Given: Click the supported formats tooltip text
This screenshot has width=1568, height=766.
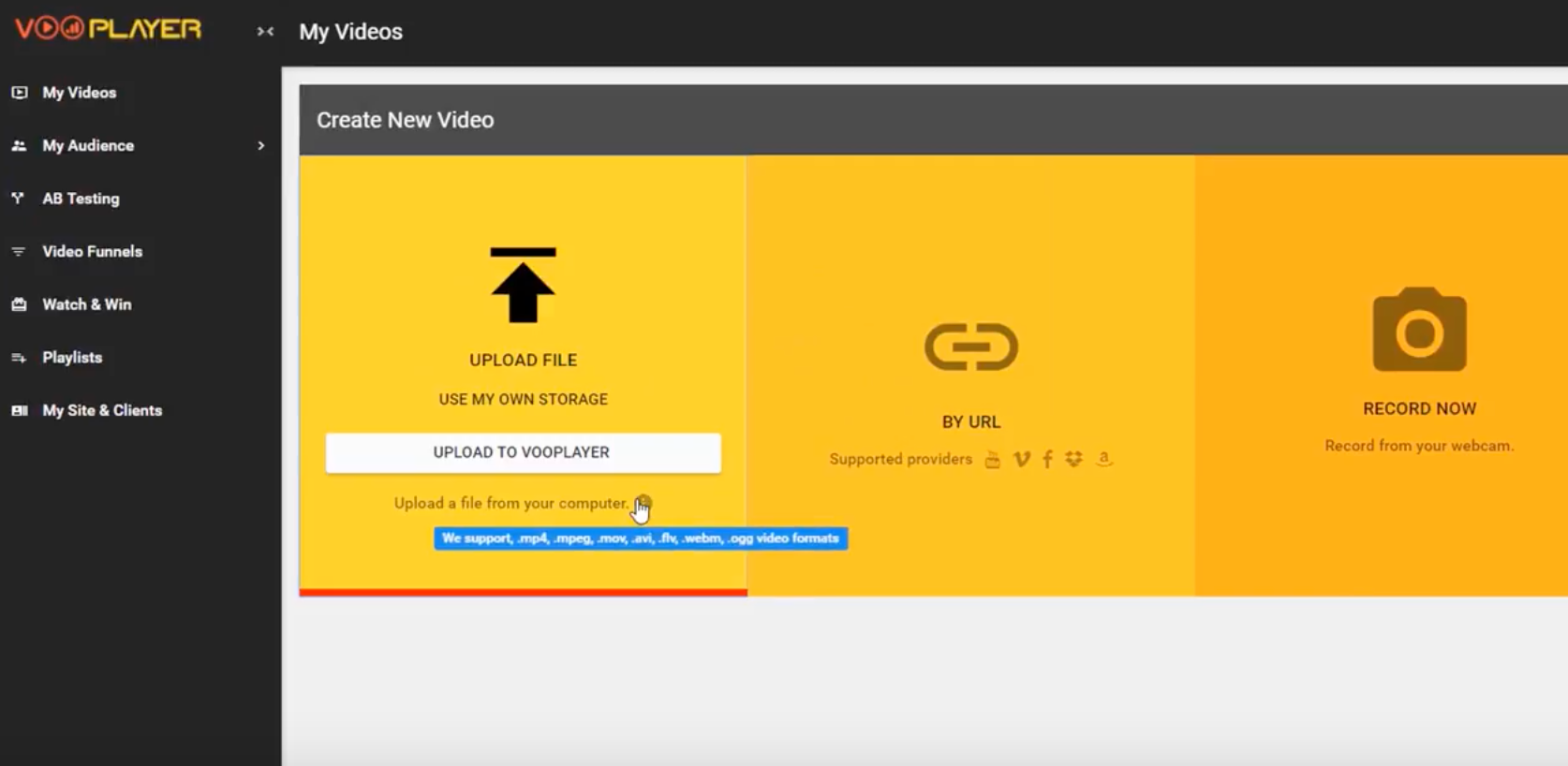Looking at the screenshot, I should tap(641, 538).
